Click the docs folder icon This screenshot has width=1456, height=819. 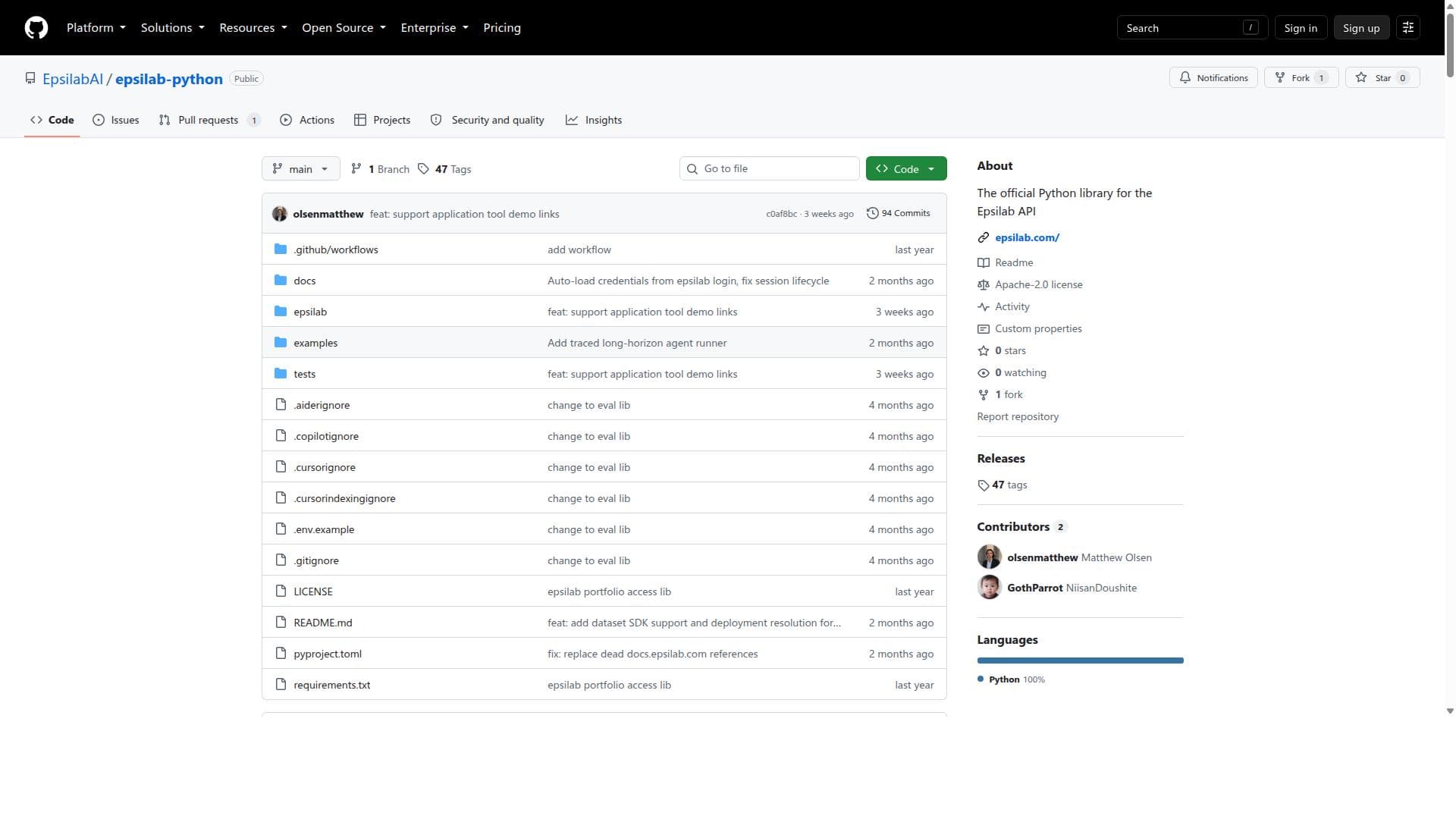pos(281,281)
